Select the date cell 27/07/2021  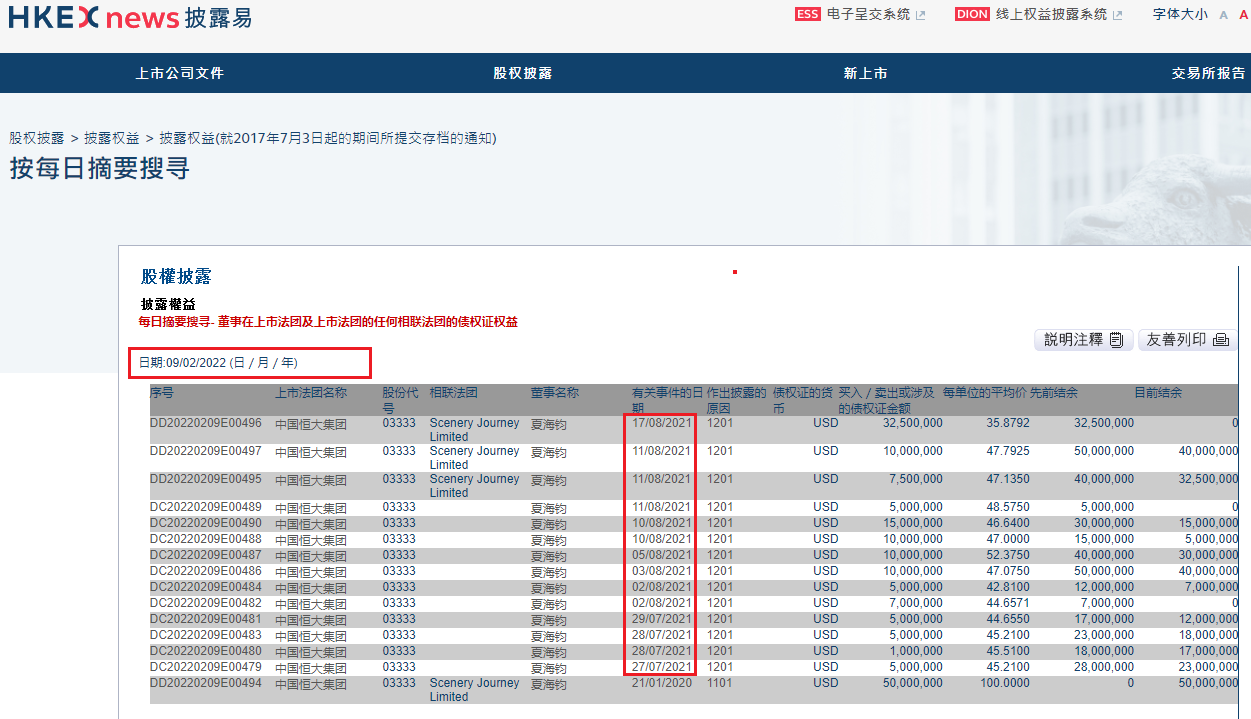point(661,667)
